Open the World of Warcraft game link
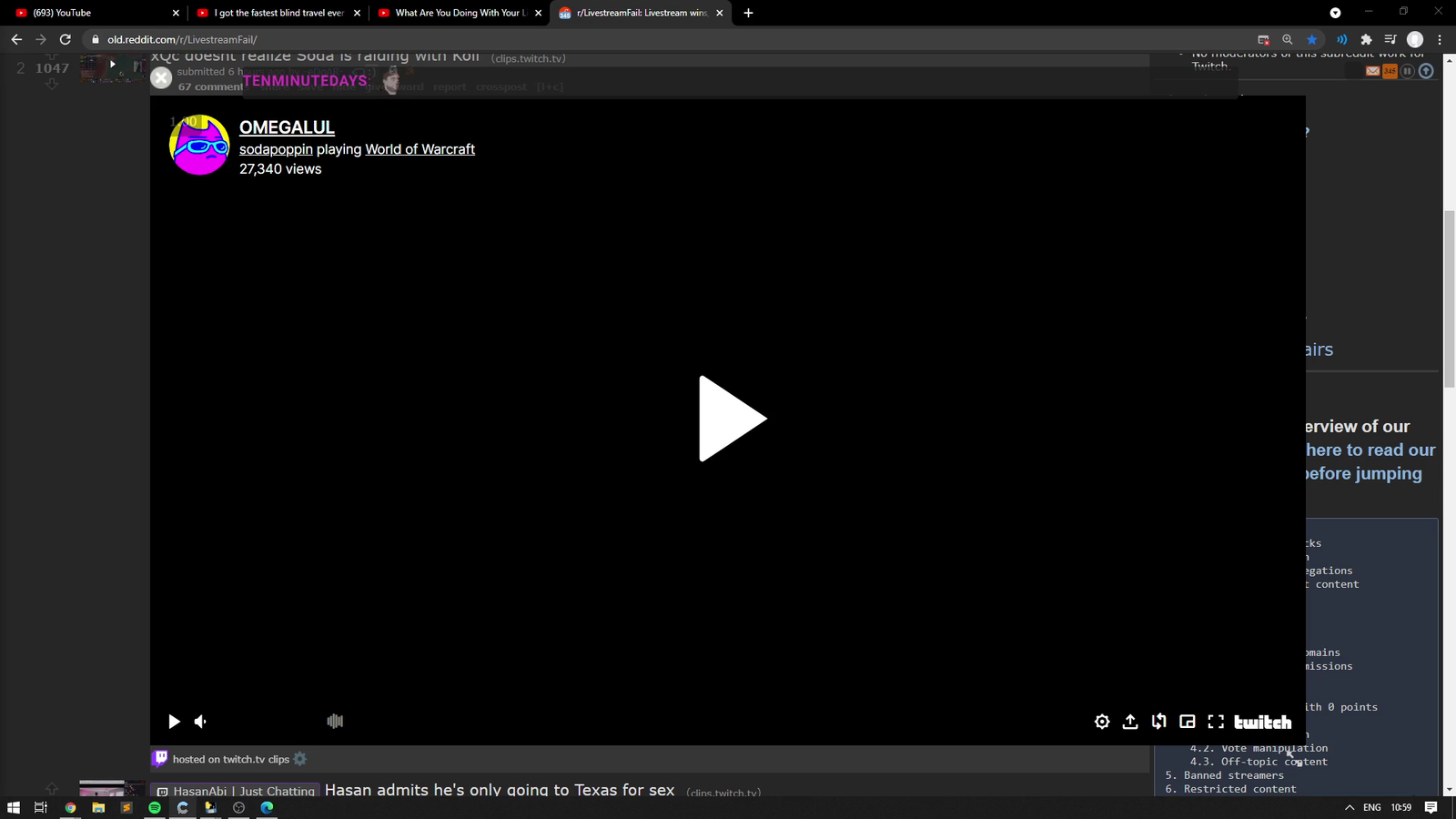Viewport: 1456px width, 819px height. 420,149
